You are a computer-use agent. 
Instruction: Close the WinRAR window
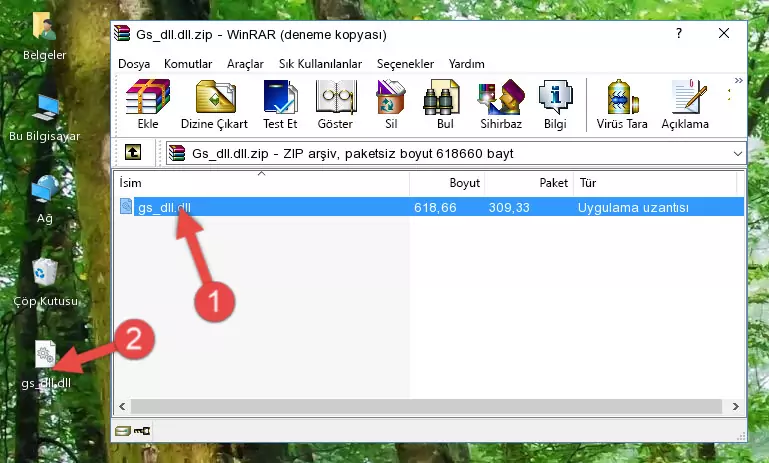(x=723, y=33)
